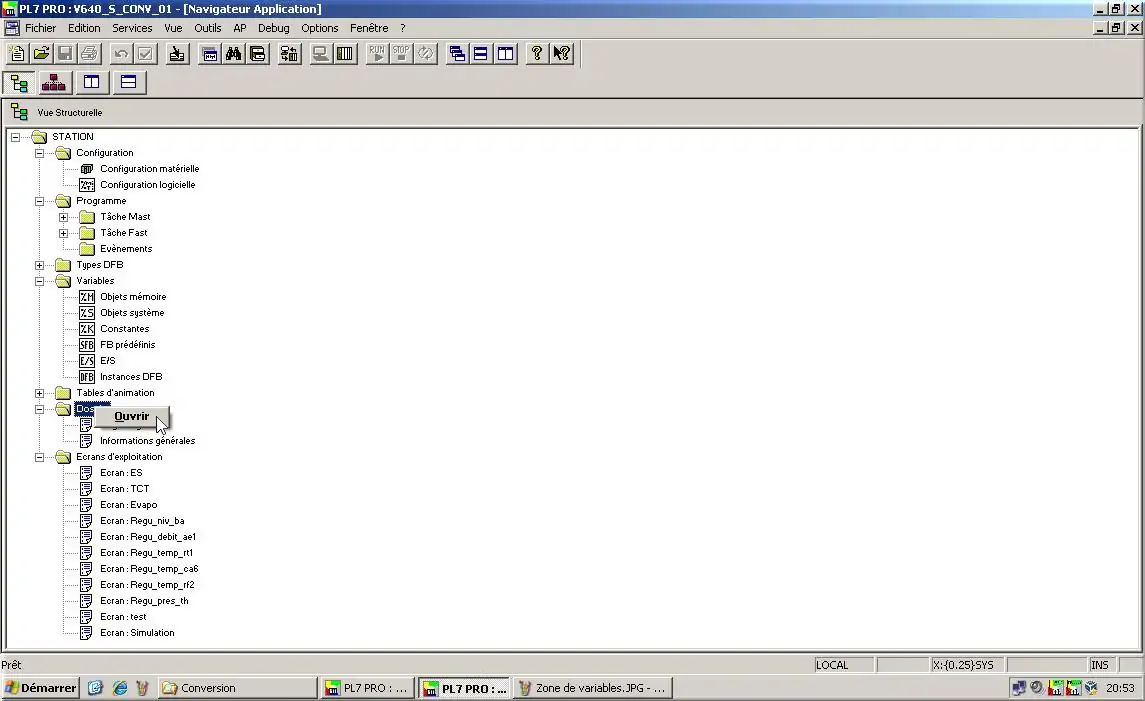Expand the Tâche Mast folder
Viewport: 1145px width, 701px height.
[64, 218]
